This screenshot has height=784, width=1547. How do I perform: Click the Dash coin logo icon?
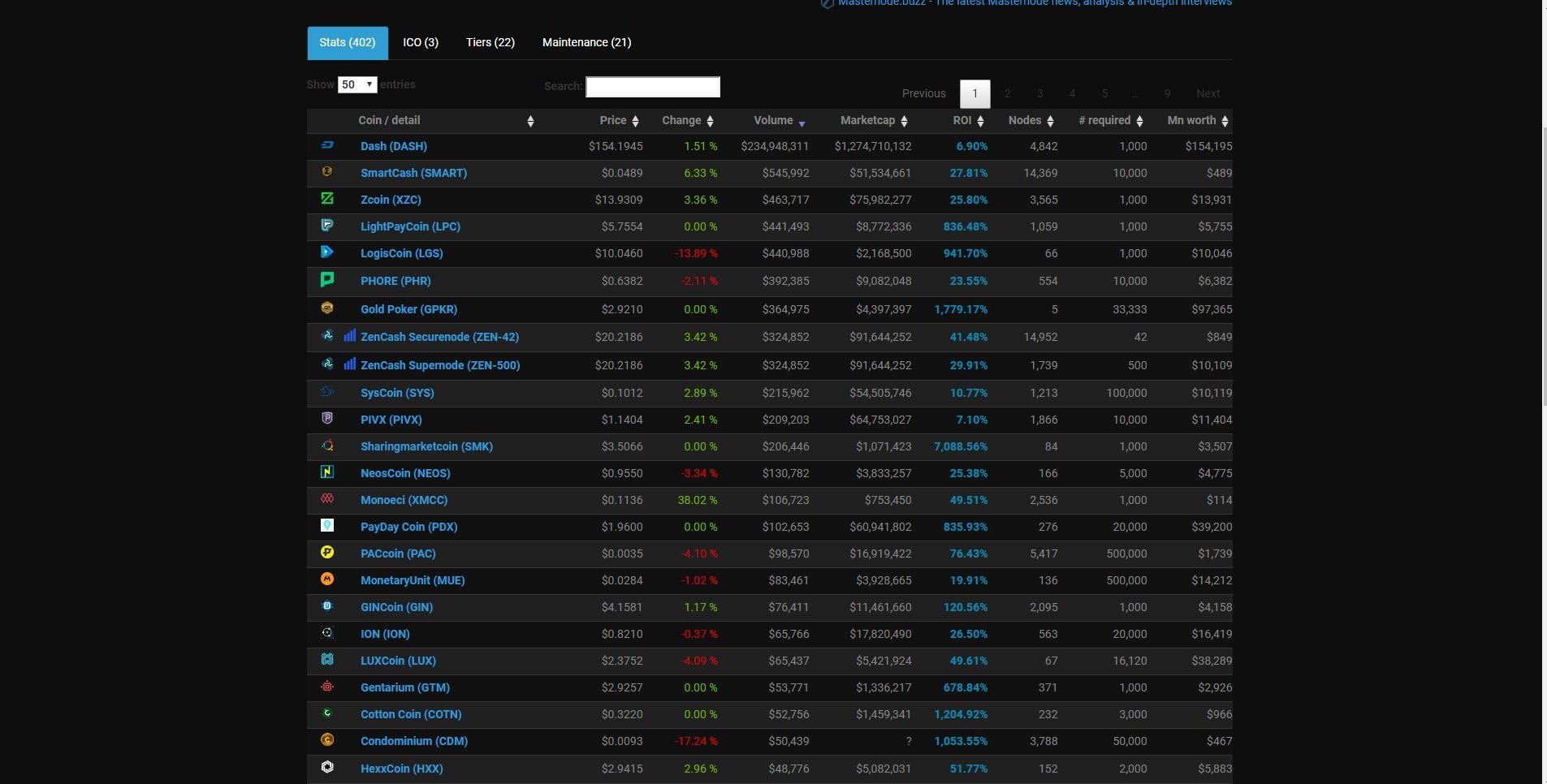coord(327,145)
